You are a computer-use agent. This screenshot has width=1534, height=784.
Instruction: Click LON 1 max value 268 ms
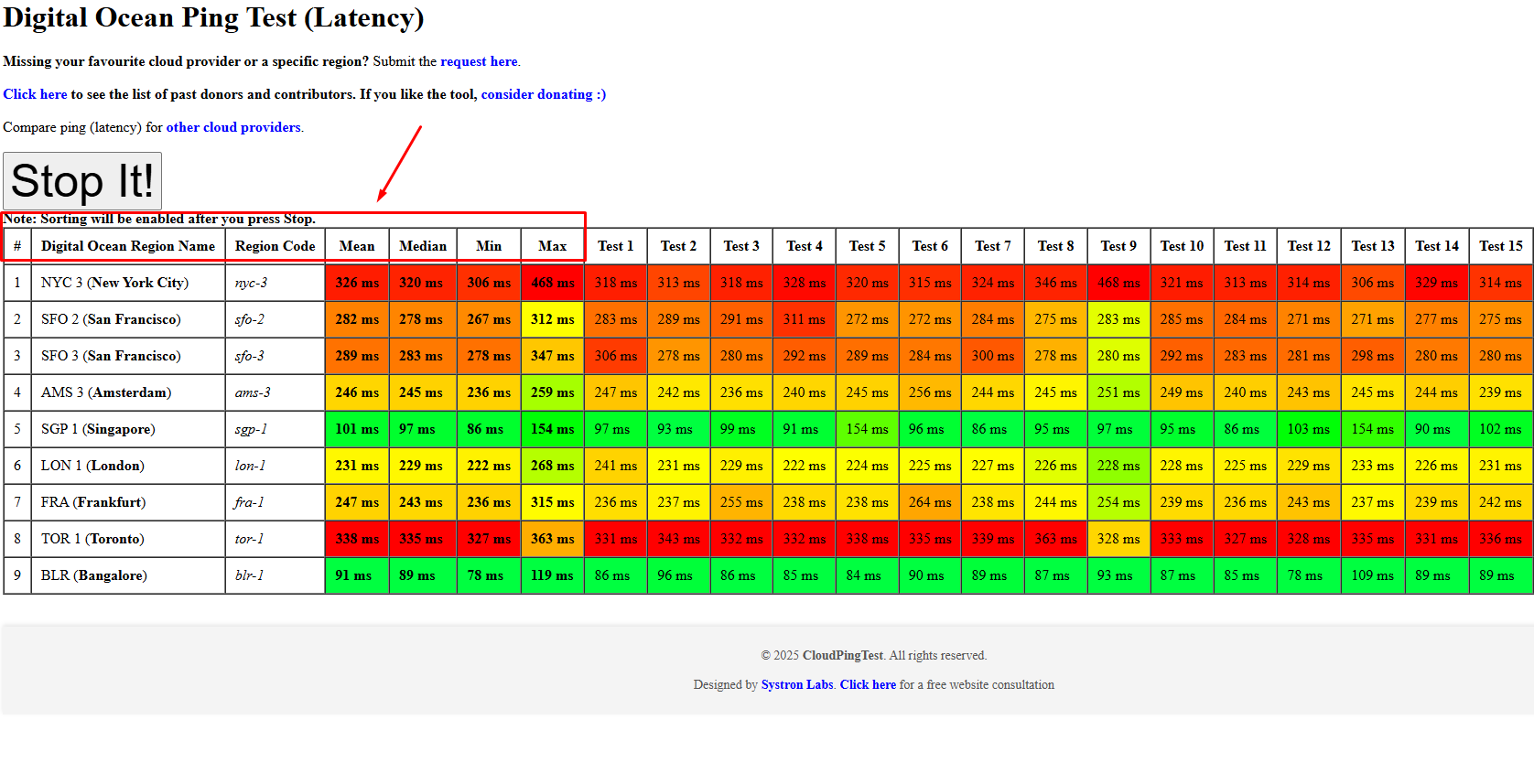(553, 466)
